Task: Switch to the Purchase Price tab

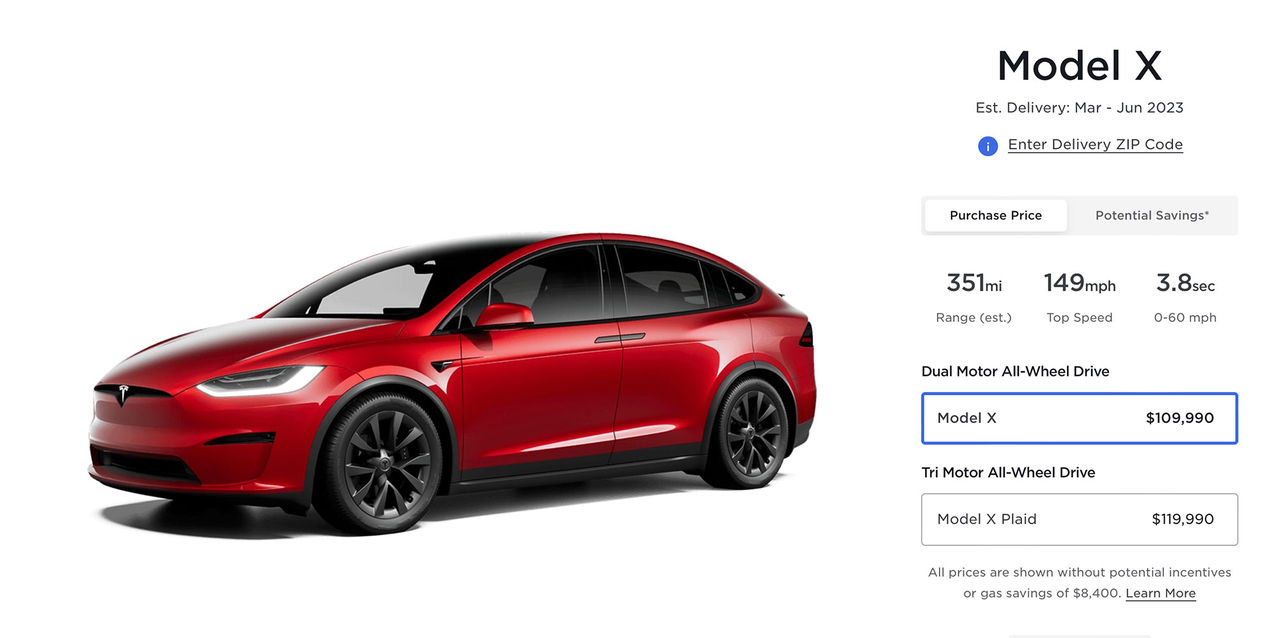Action: tap(996, 215)
